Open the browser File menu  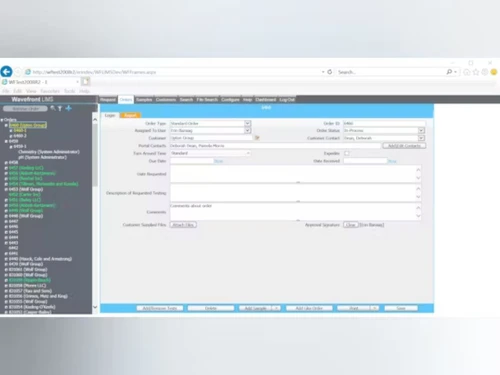click(6, 91)
